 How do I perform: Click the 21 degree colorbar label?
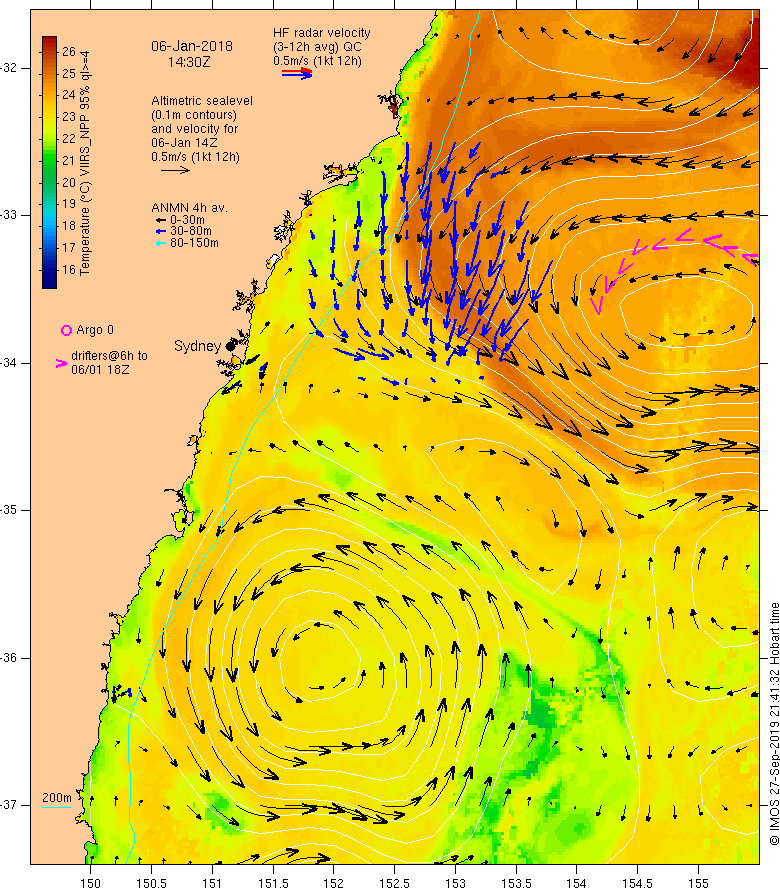click(x=69, y=161)
